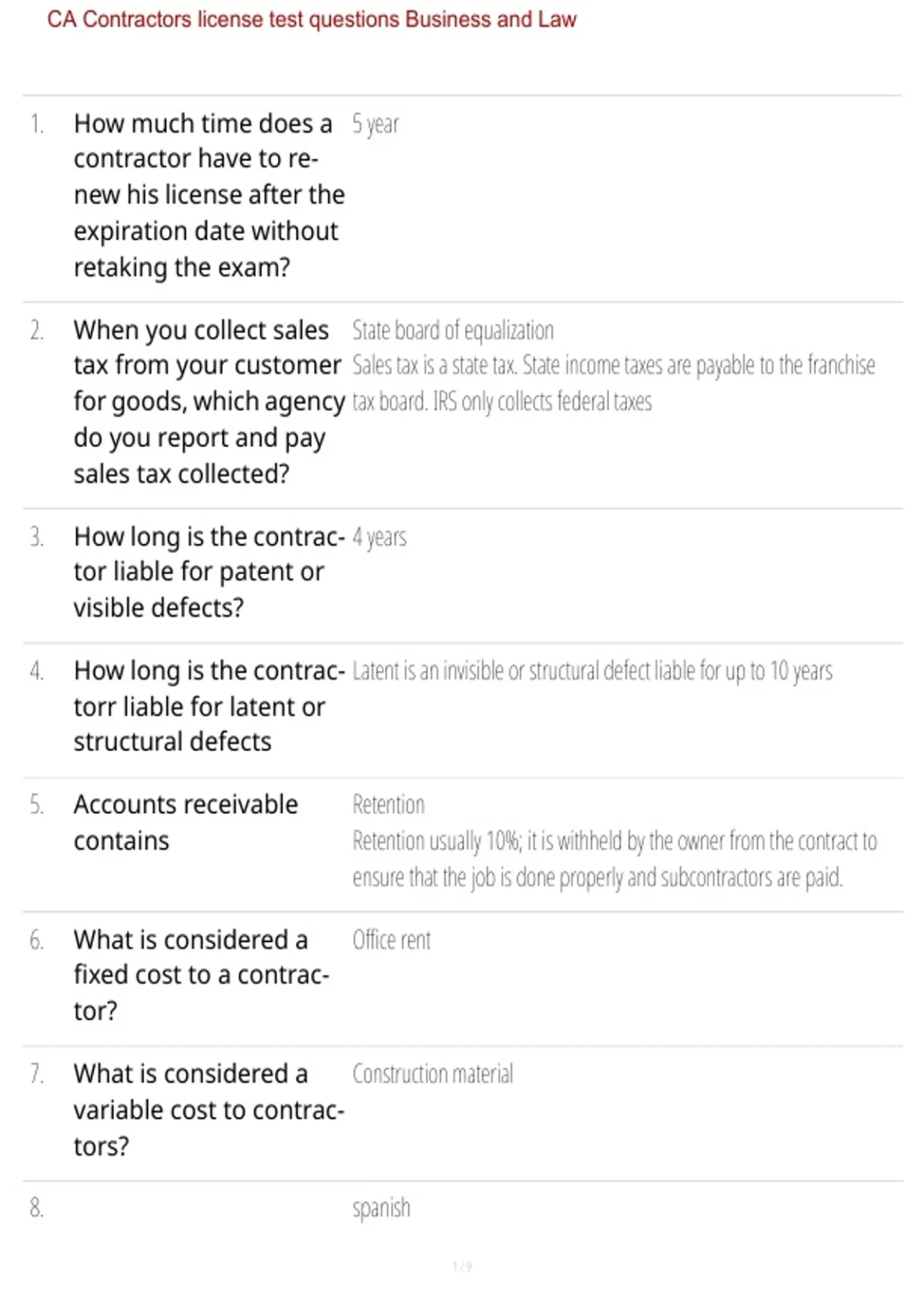Click the answer "spanish" for item 8

click(x=381, y=1208)
